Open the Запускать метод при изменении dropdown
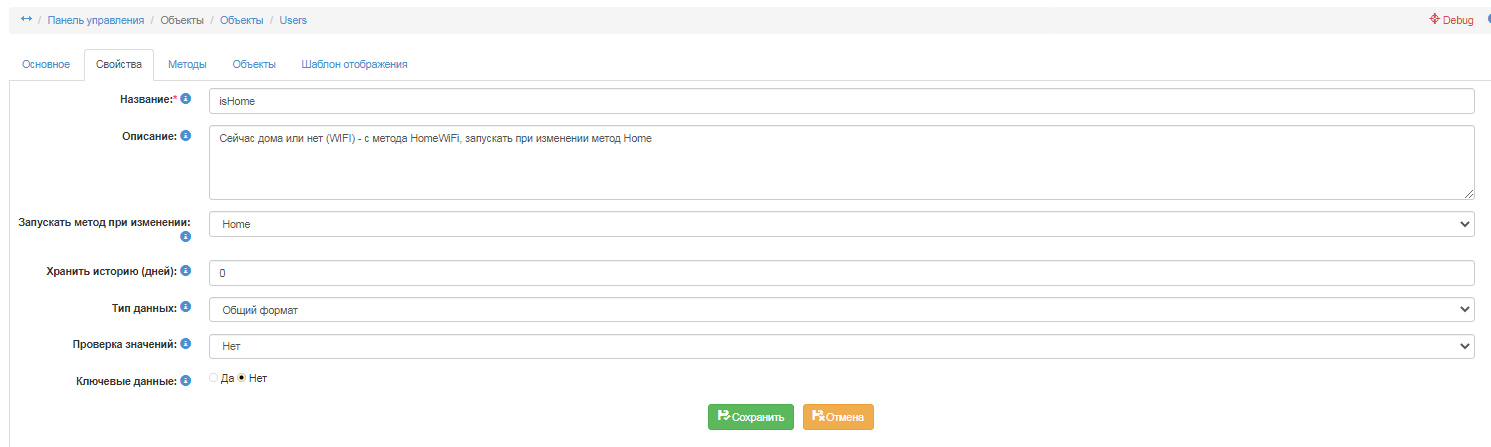1491x447 pixels. 841,224
